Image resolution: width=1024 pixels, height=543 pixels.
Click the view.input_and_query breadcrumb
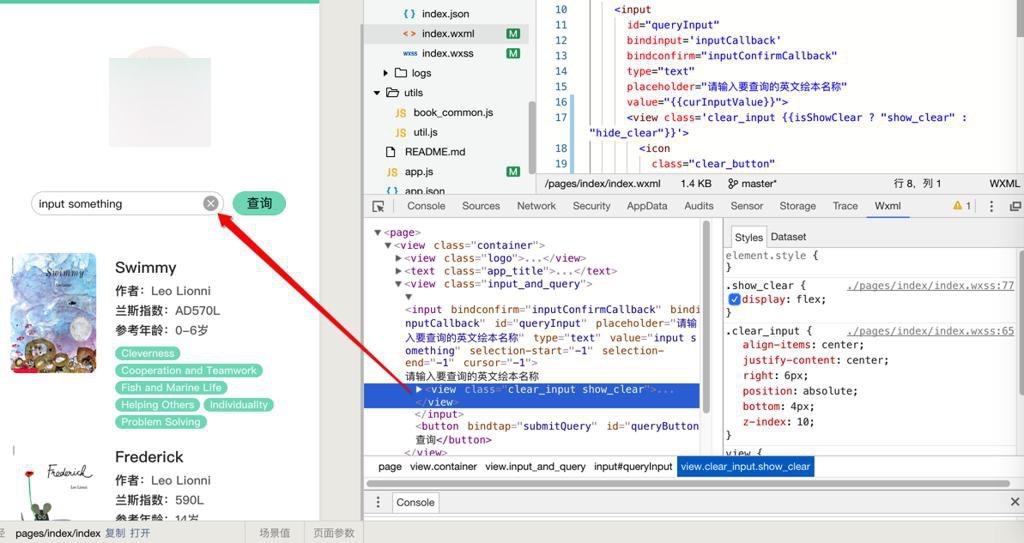click(x=536, y=467)
